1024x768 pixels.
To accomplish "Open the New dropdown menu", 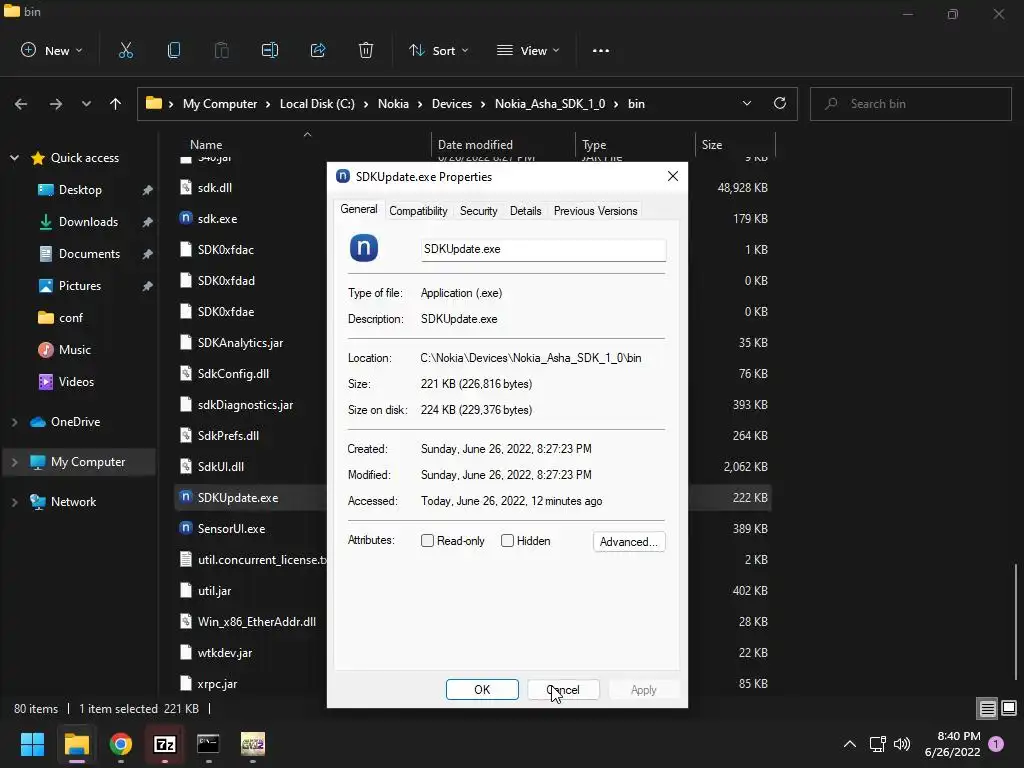I will (x=52, y=50).
